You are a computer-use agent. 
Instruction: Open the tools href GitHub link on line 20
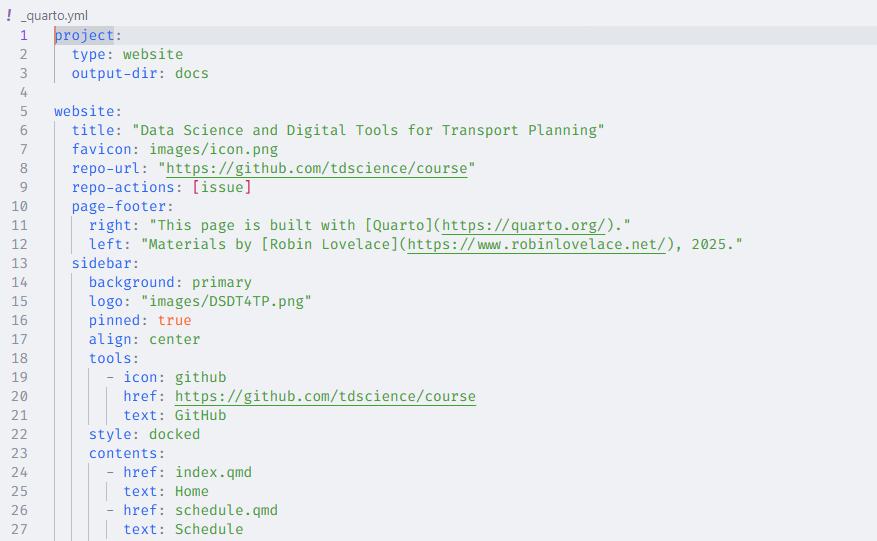pos(325,396)
